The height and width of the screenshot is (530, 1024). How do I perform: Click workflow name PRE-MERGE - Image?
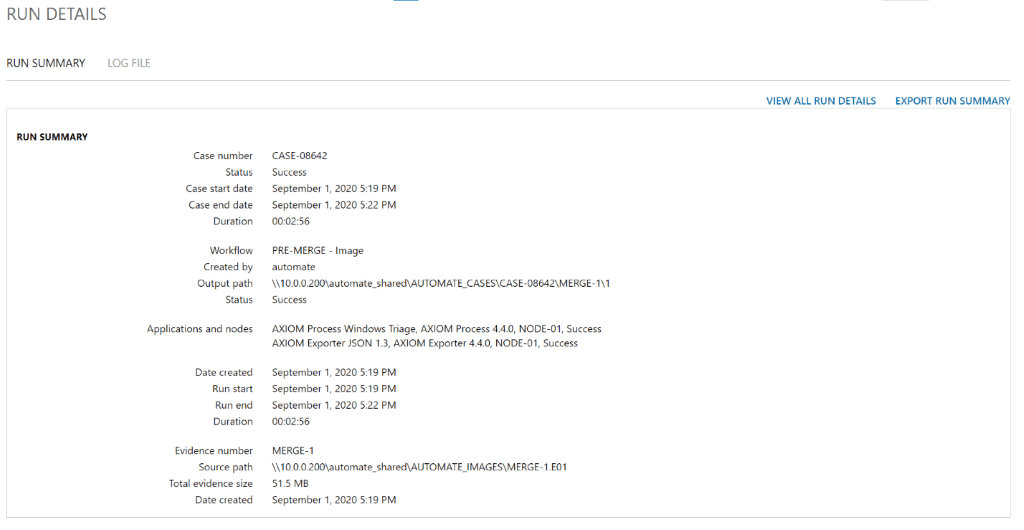point(317,251)
